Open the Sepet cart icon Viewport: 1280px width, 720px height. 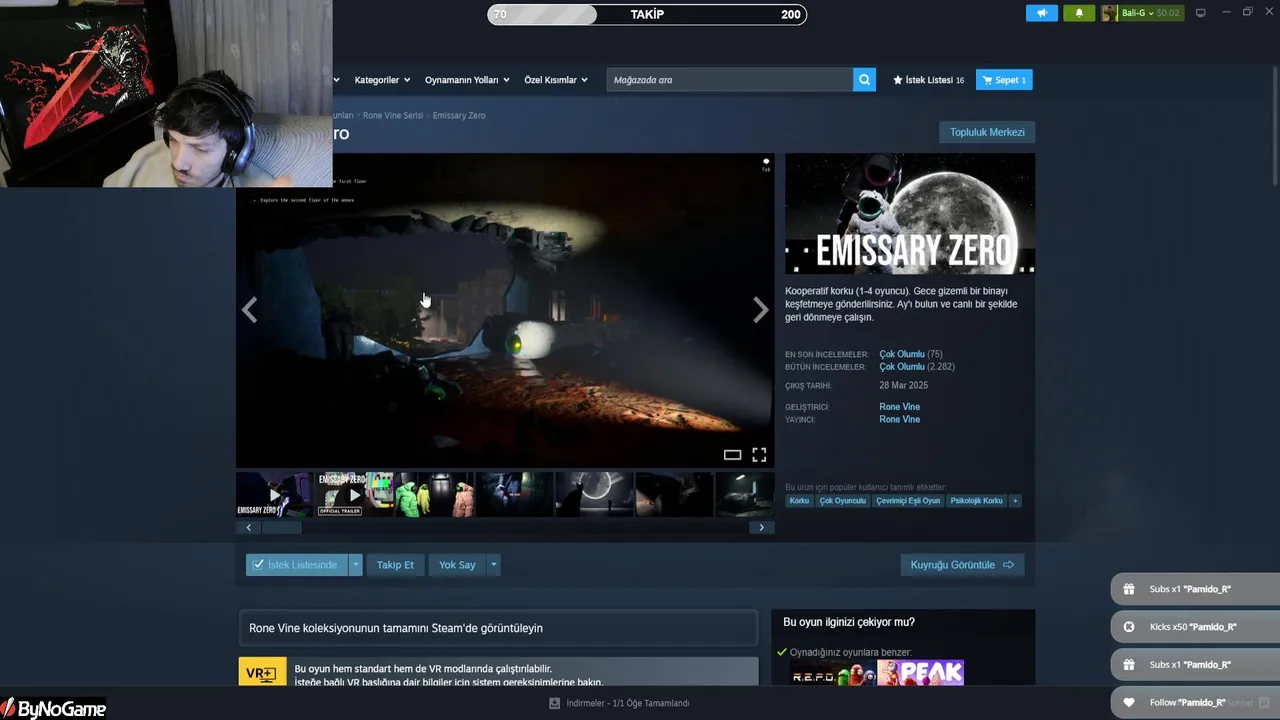coord(987,80)
